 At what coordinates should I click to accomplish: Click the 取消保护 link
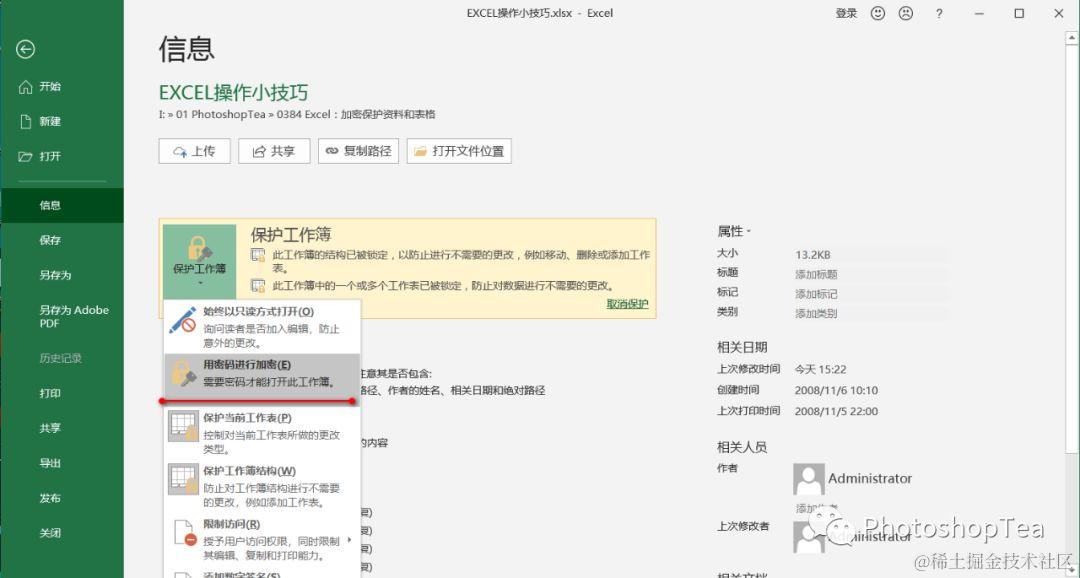pyautogui.click(x=627, y=304)
